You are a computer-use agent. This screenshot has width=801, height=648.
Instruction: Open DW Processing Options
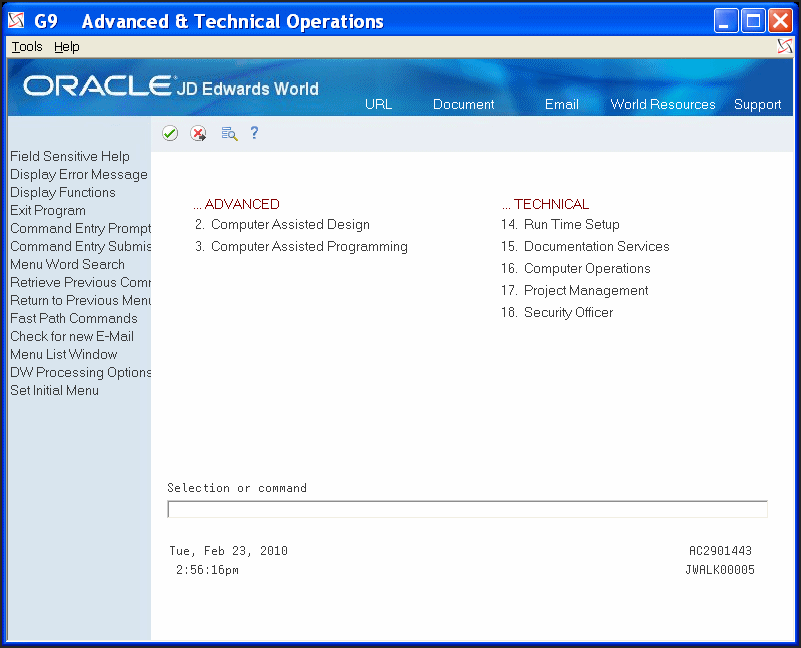80,372
